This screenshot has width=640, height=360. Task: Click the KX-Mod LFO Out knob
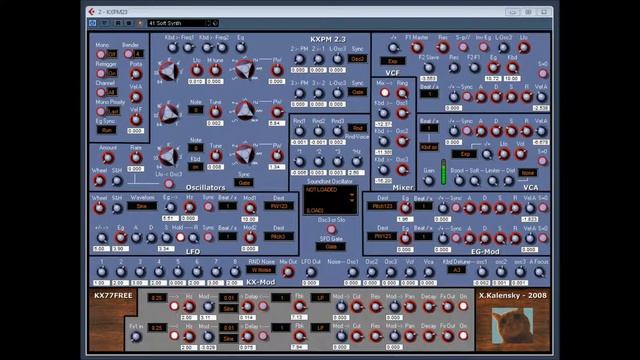point(311,272)
